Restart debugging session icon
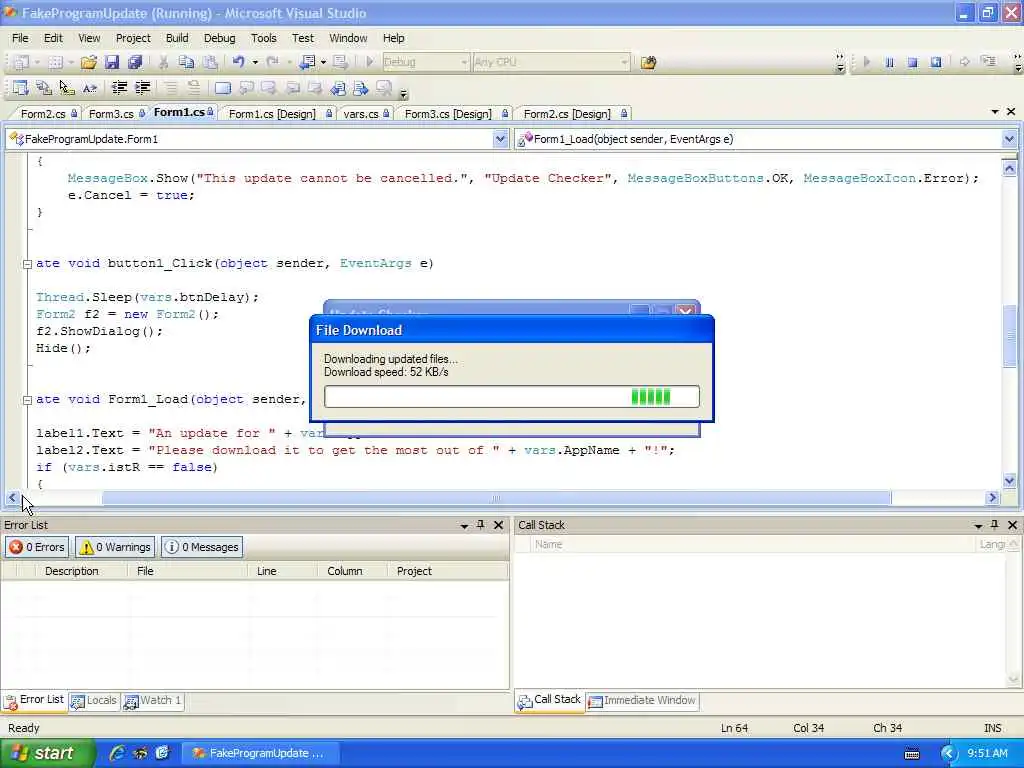This screenshot has width=1024, height=768. click(x=936, y=62)
